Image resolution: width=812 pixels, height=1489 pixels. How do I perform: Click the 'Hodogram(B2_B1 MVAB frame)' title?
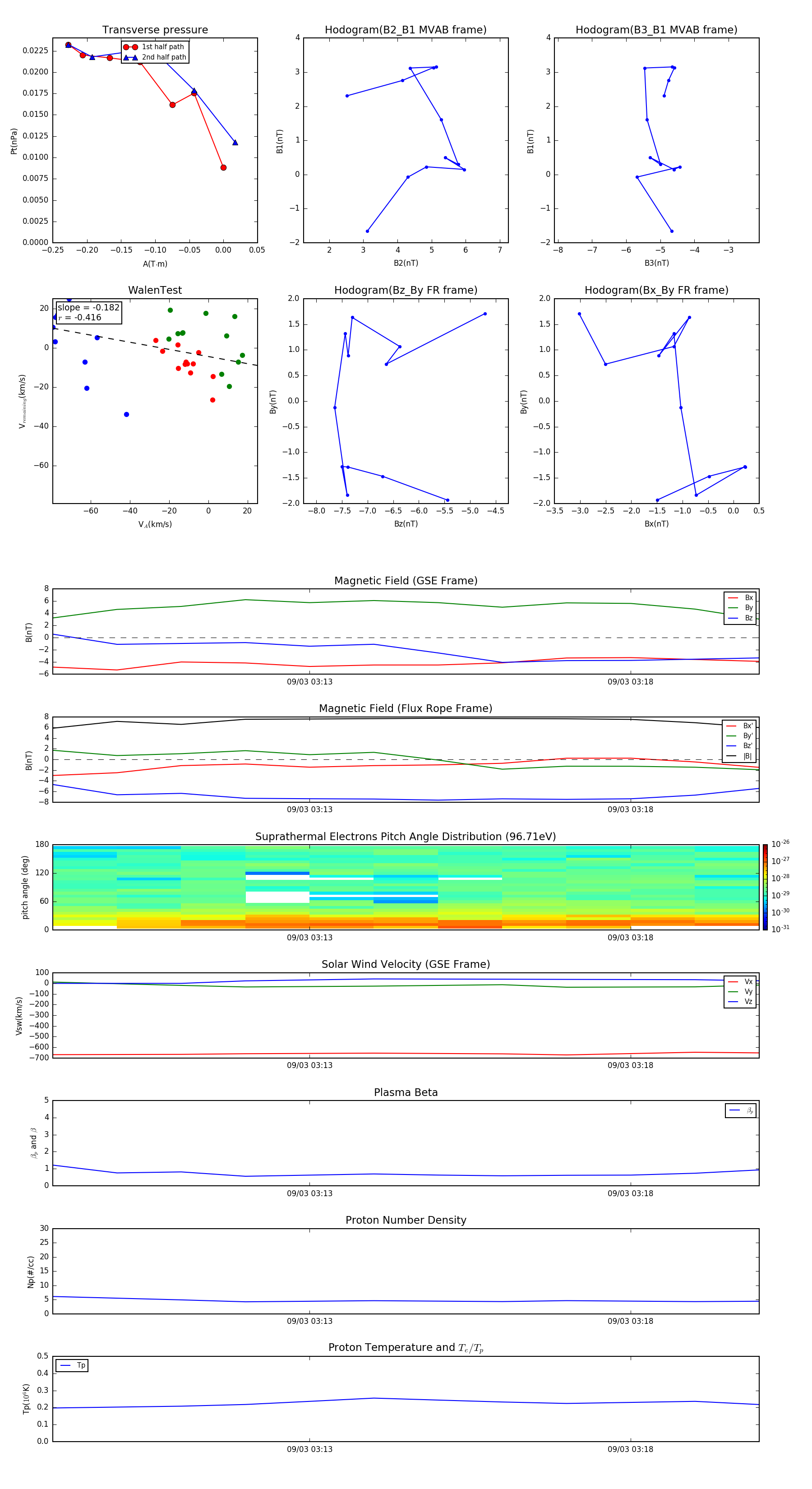(406, 30)
